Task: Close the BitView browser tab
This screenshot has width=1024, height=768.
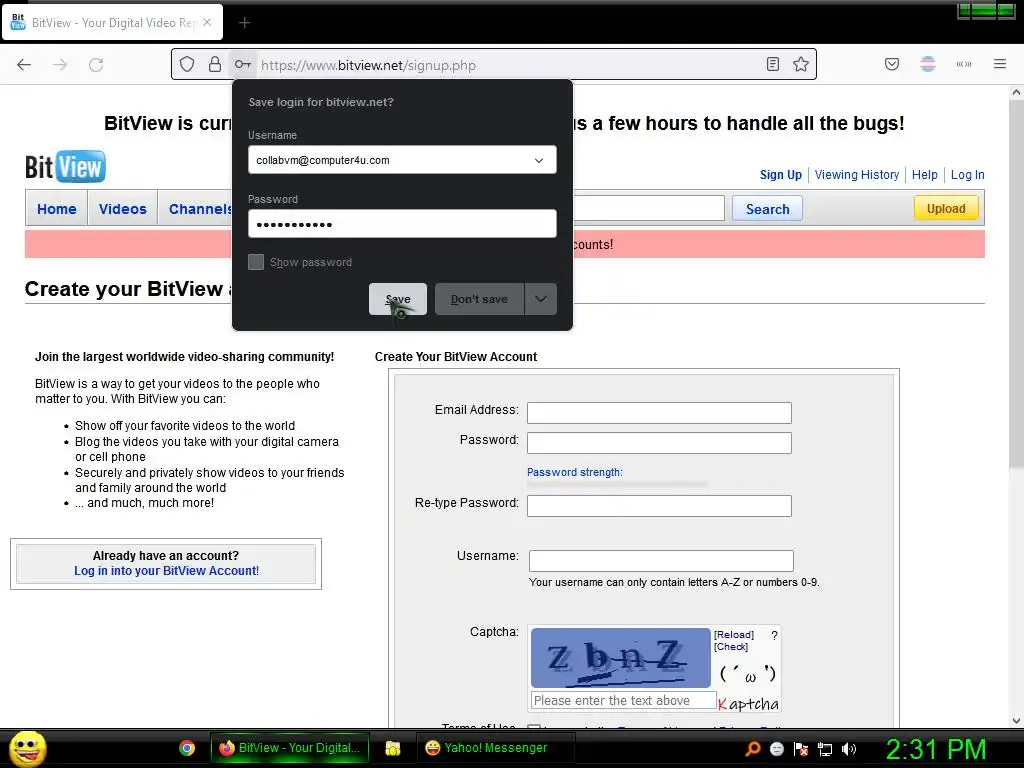Action: 207,22
